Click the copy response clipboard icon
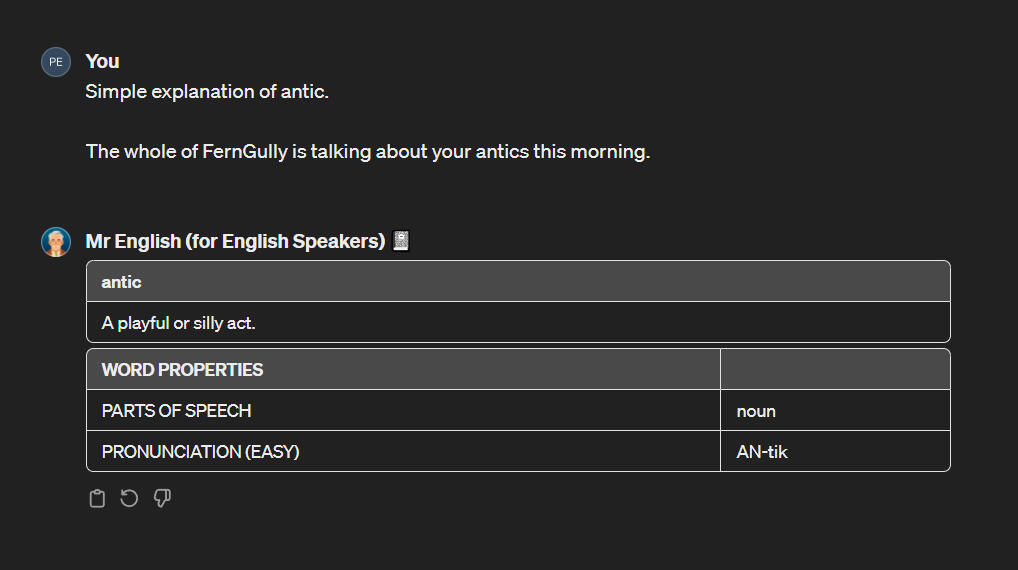 tap(97, 498)
